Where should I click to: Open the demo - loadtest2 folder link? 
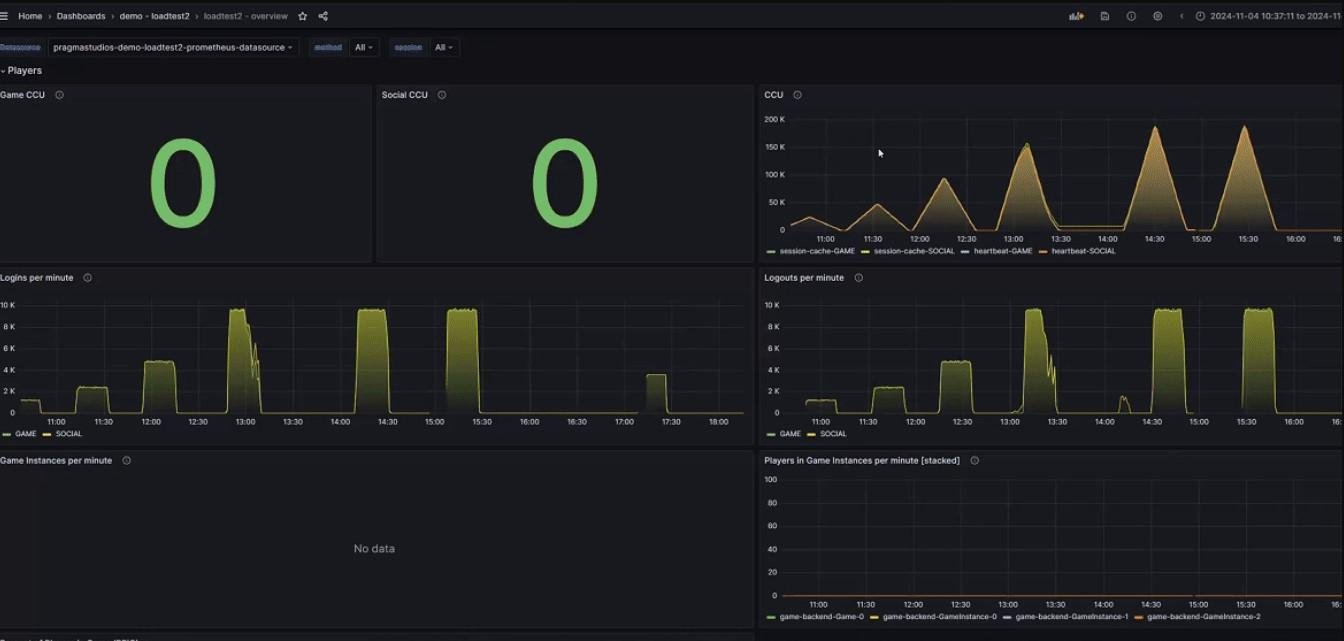pyautogui.click(x=154, y=16)
